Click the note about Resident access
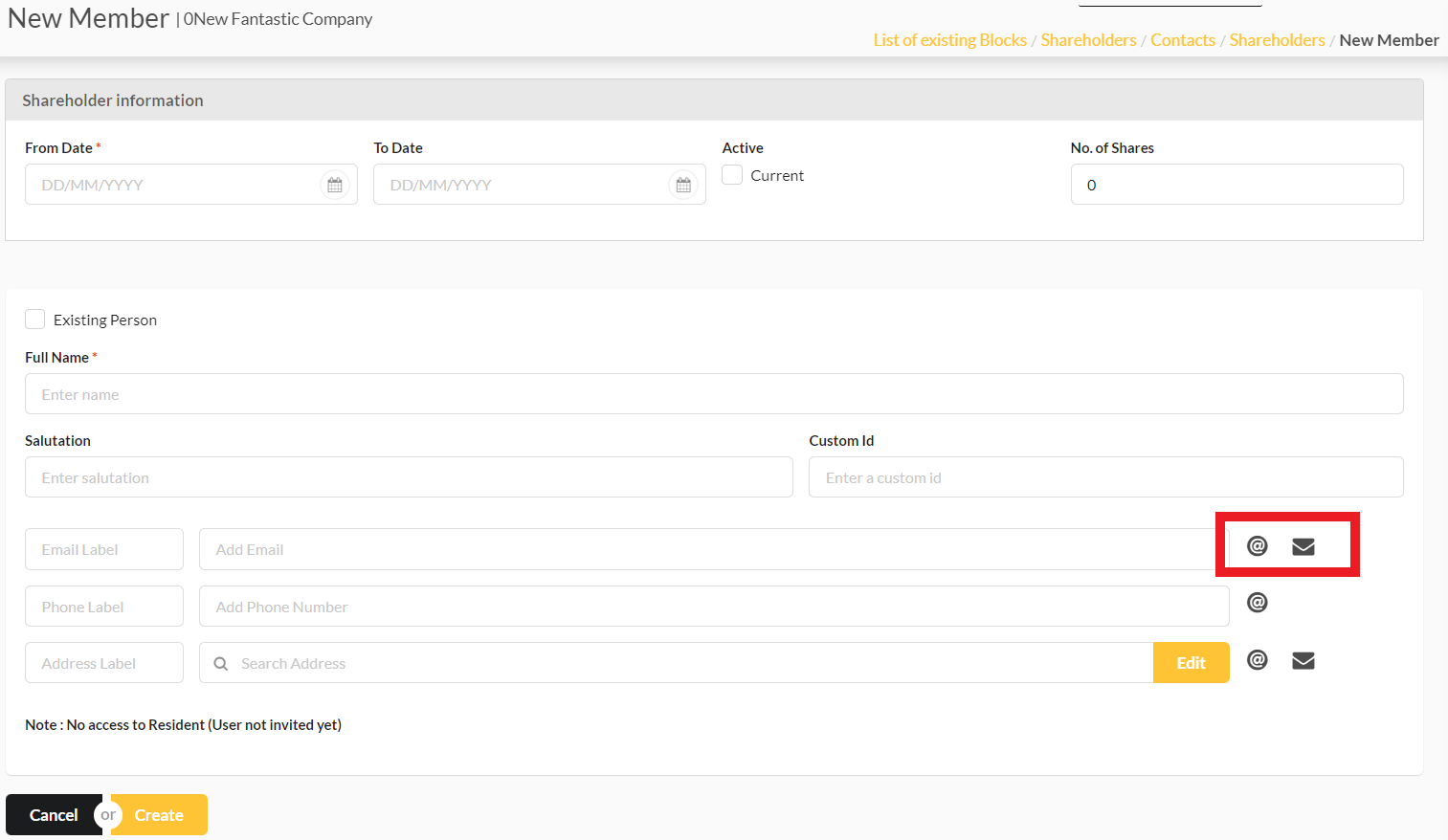The image size is (1448, 840). point(183,725)
